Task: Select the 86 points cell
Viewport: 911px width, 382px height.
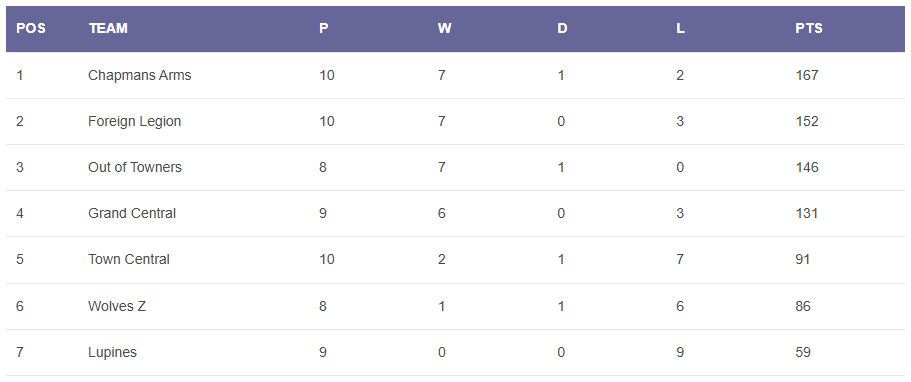Action: tap(803, 306)
